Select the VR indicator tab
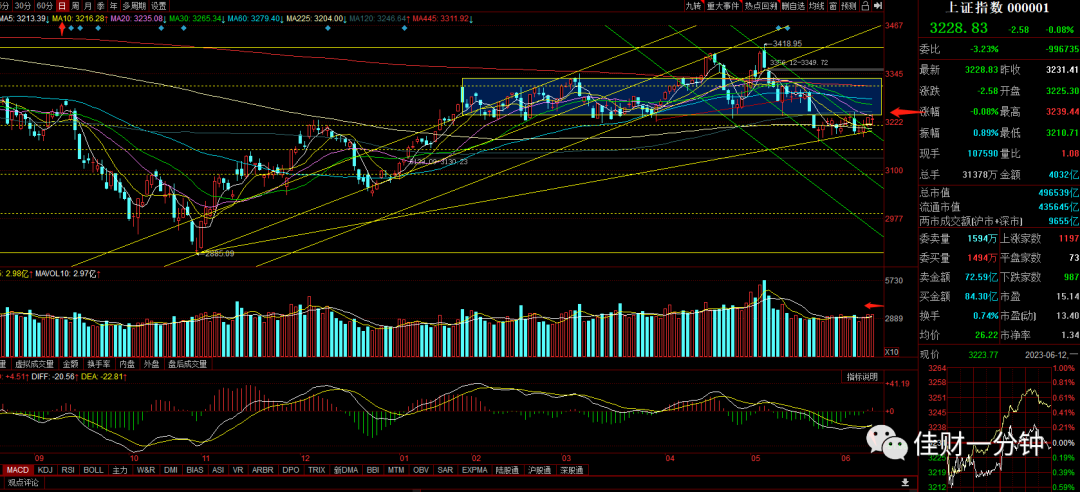 (x=238, y=470)
